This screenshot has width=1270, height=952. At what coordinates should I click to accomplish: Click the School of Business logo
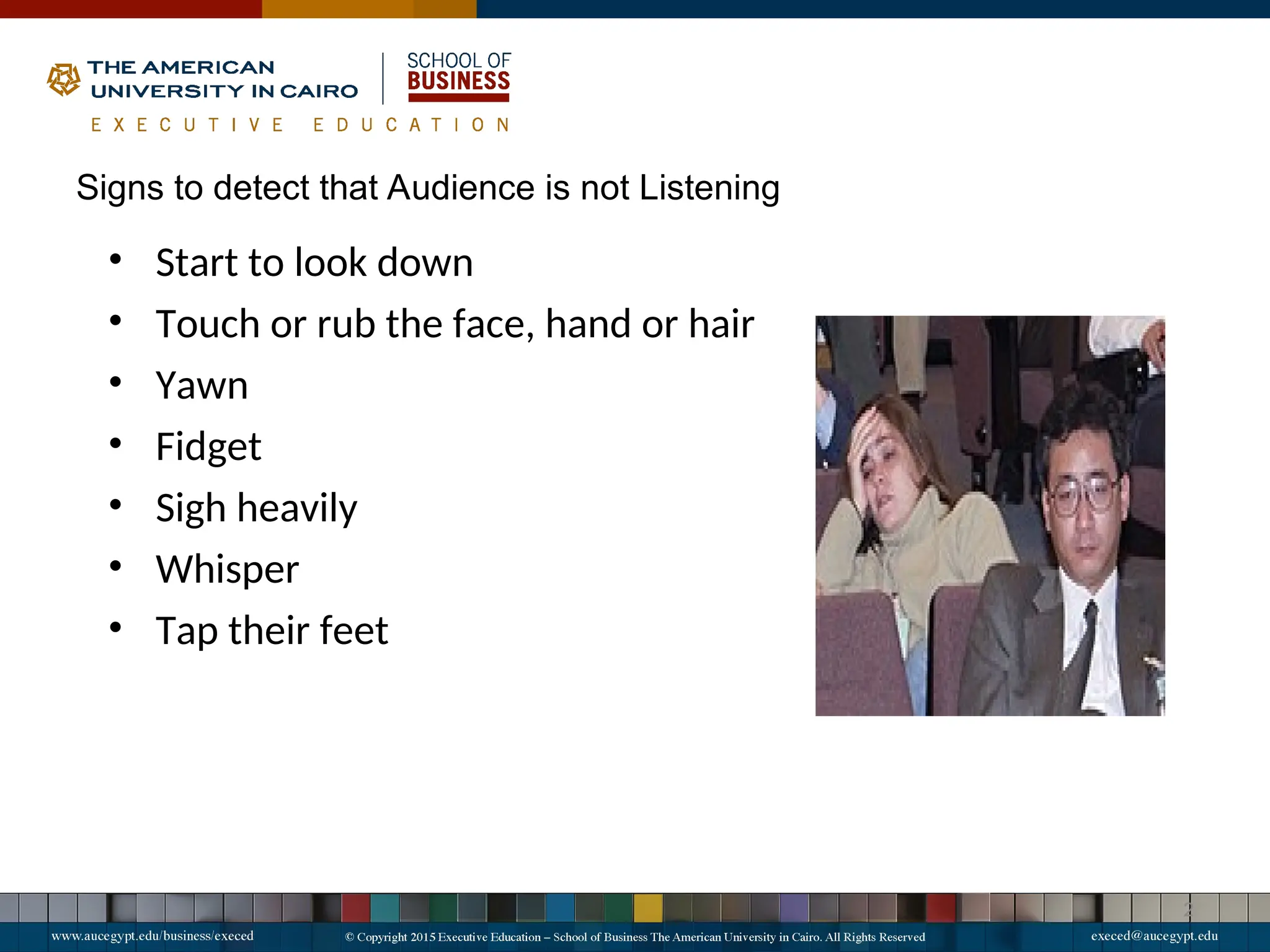point(458,77)
